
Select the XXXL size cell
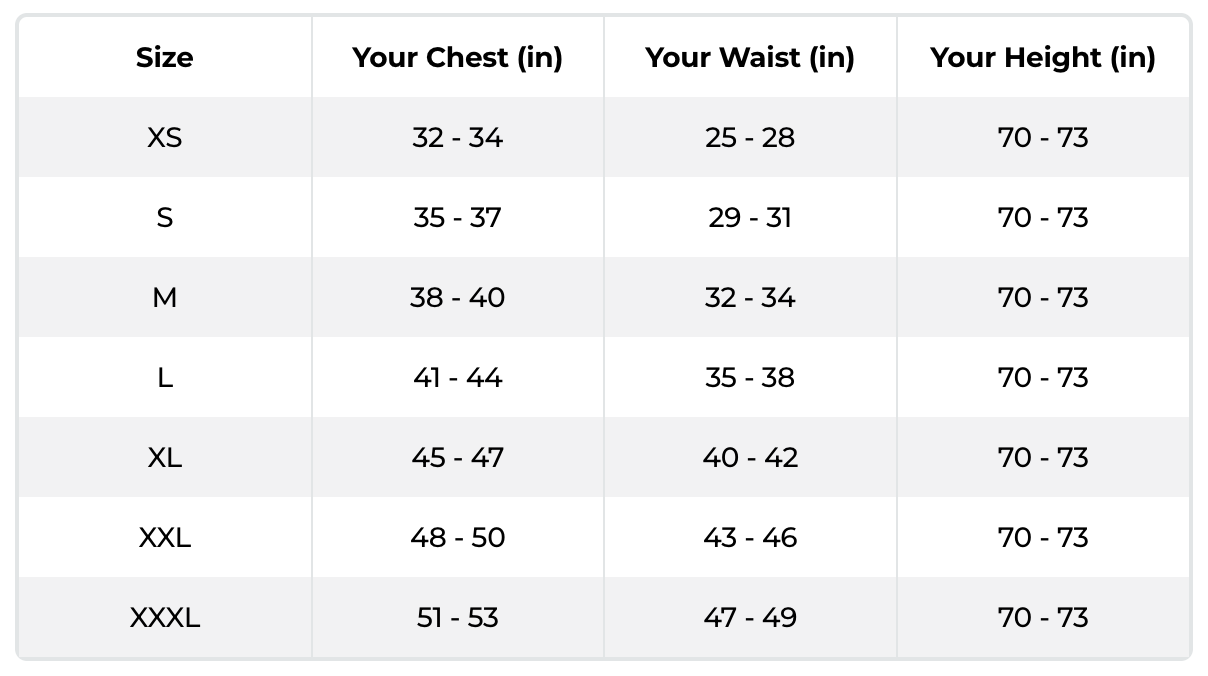coord(164,618)
